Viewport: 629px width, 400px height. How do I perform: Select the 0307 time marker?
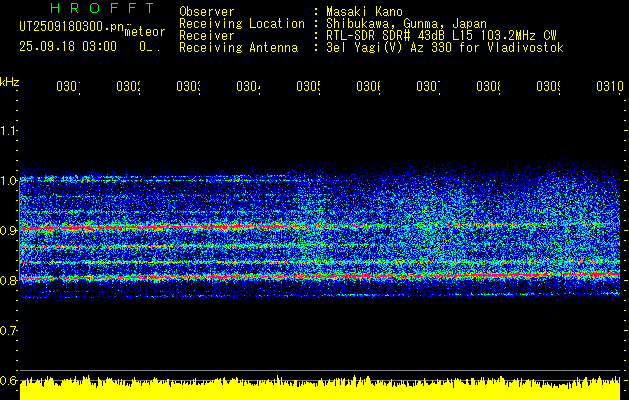click(428, 86)
